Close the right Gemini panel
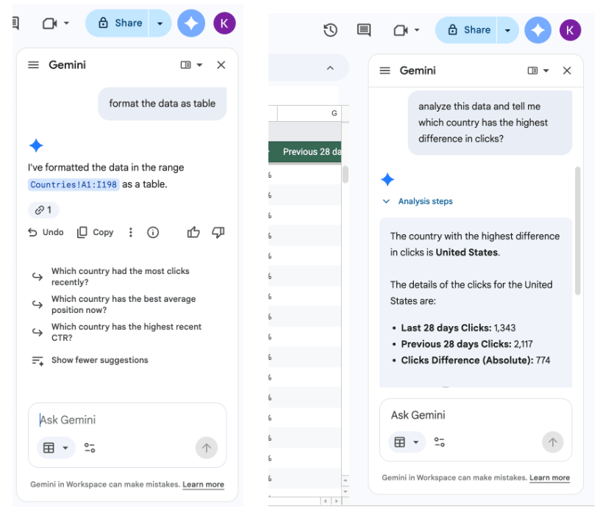 567,71
